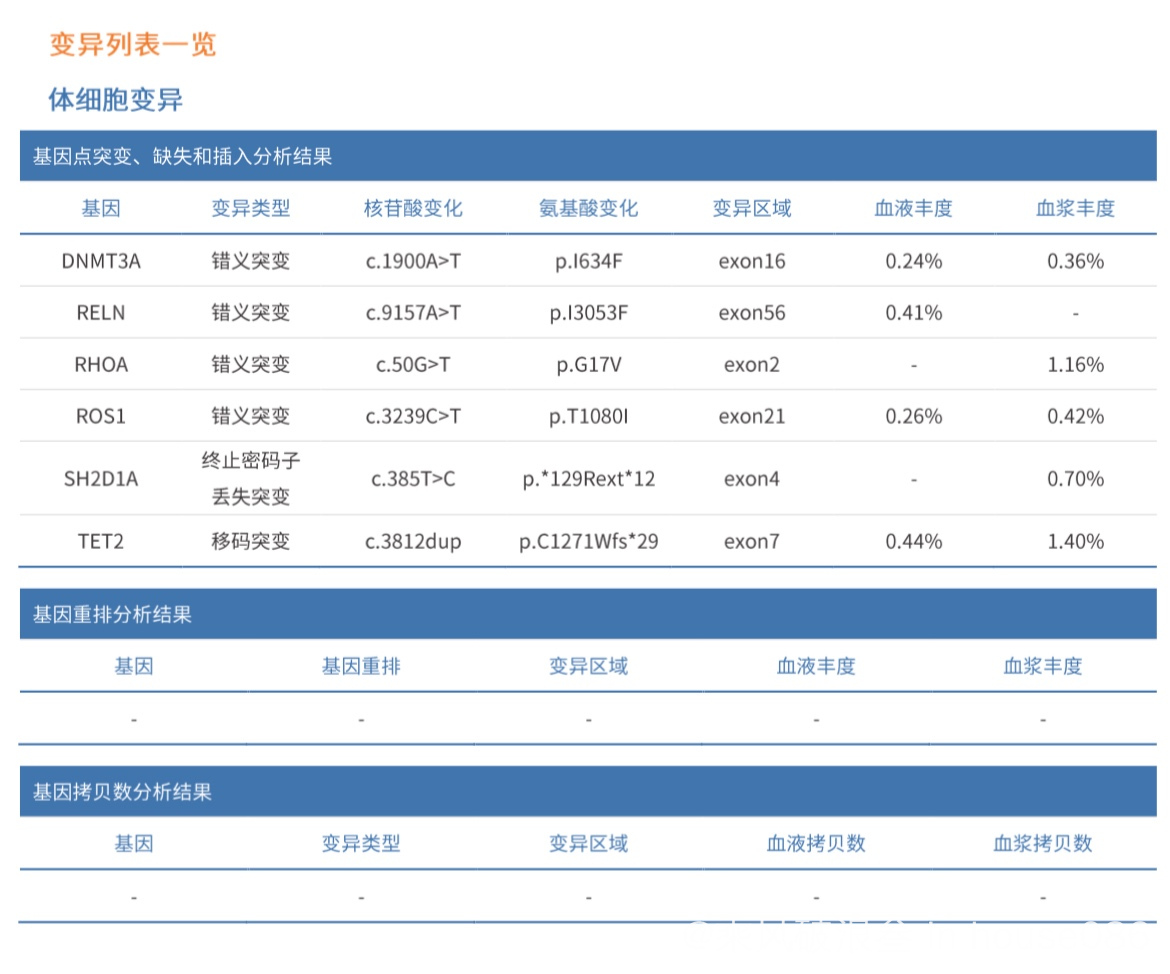The height and width of the screenshot is (974, 1170).
Task: Click the 移码突变 type cell
Action: click(250, 541)
